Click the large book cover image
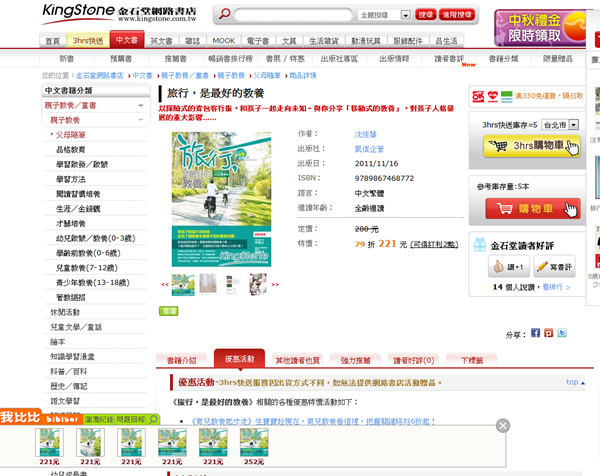Image resolution: width=600 pixels, height=476 pixels. 221,199
